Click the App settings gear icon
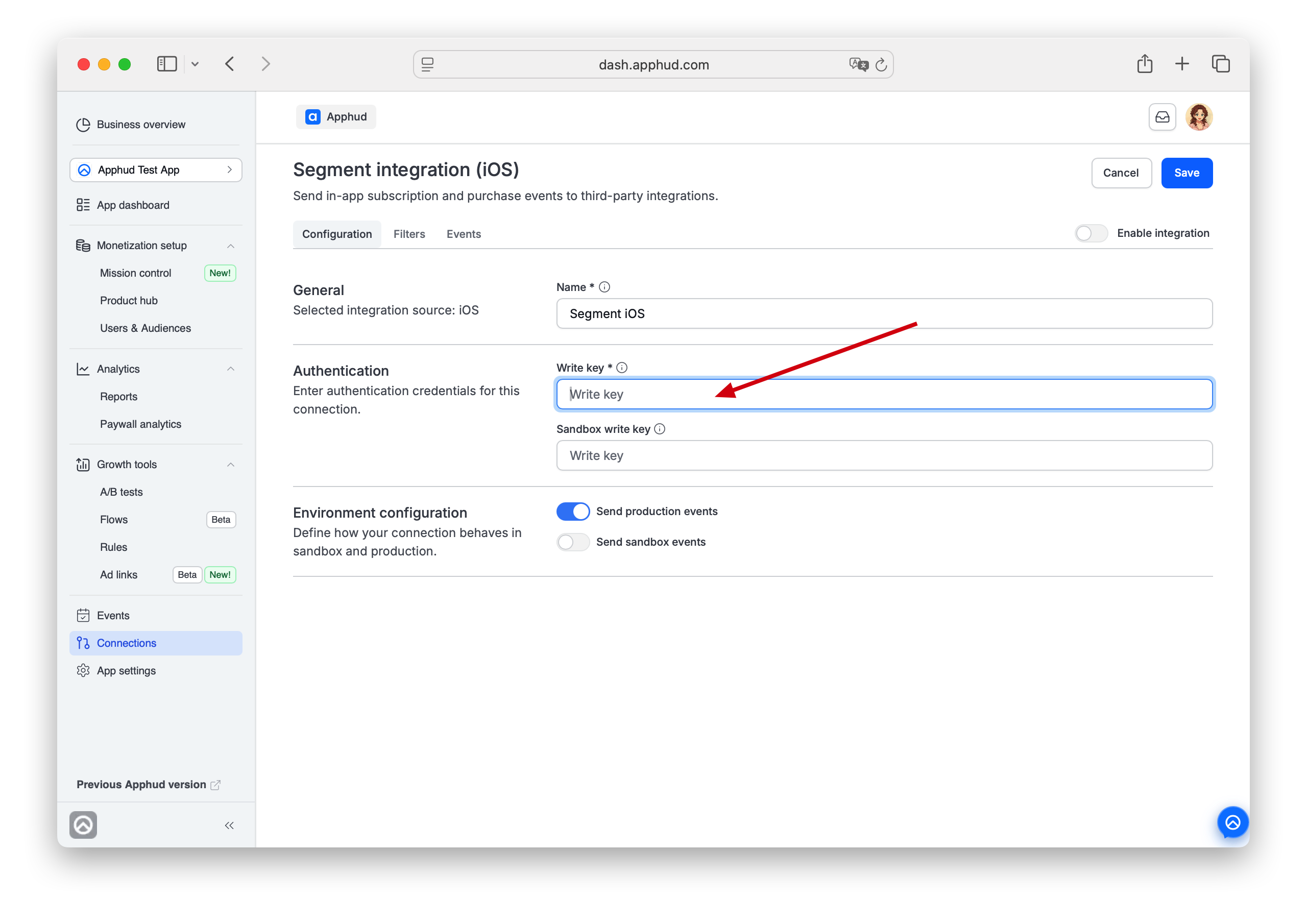Image resolution: width=1307 pixels, height=924 pixels. [x=83, y=671]
